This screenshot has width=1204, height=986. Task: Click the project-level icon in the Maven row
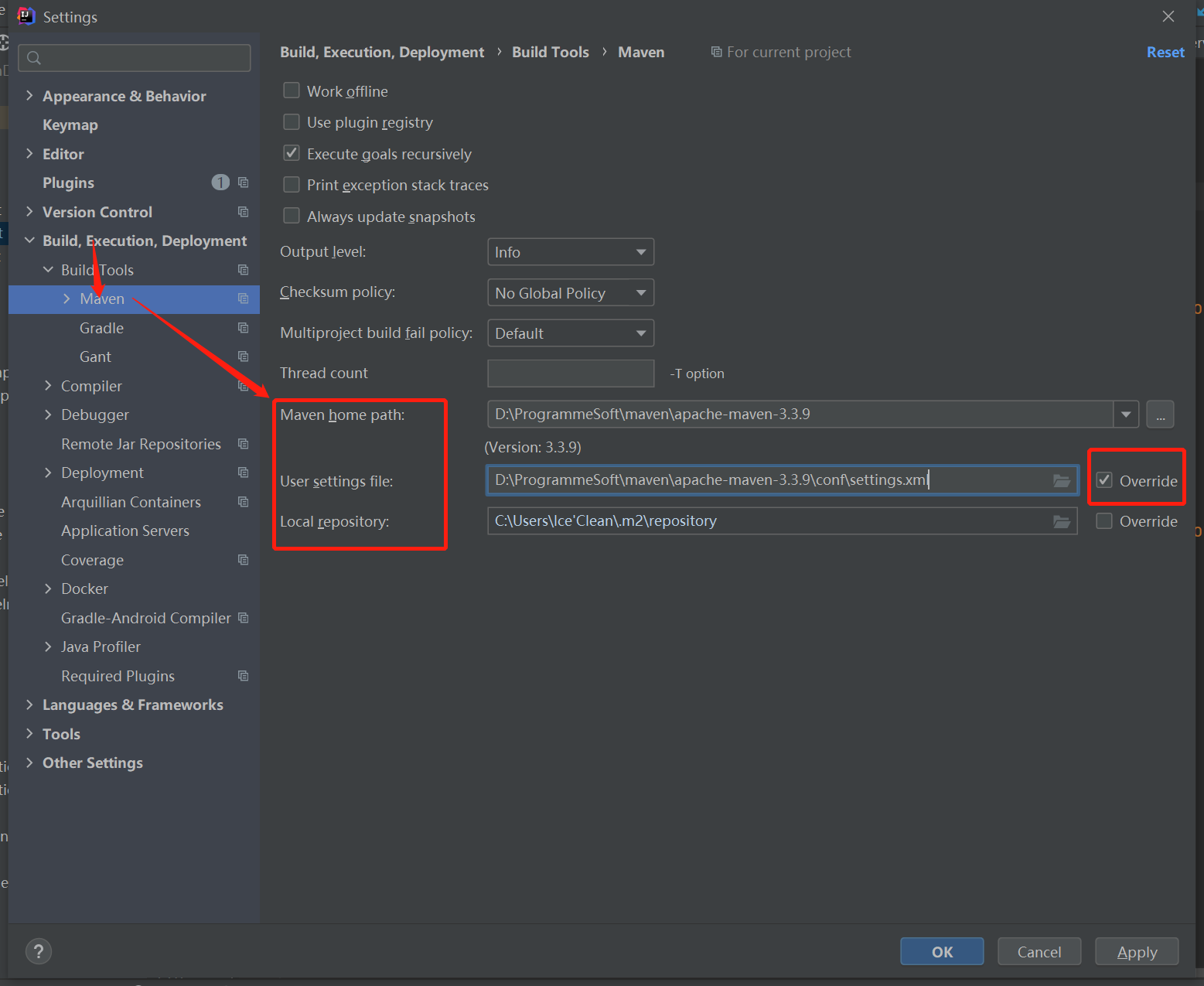[243, 299]
